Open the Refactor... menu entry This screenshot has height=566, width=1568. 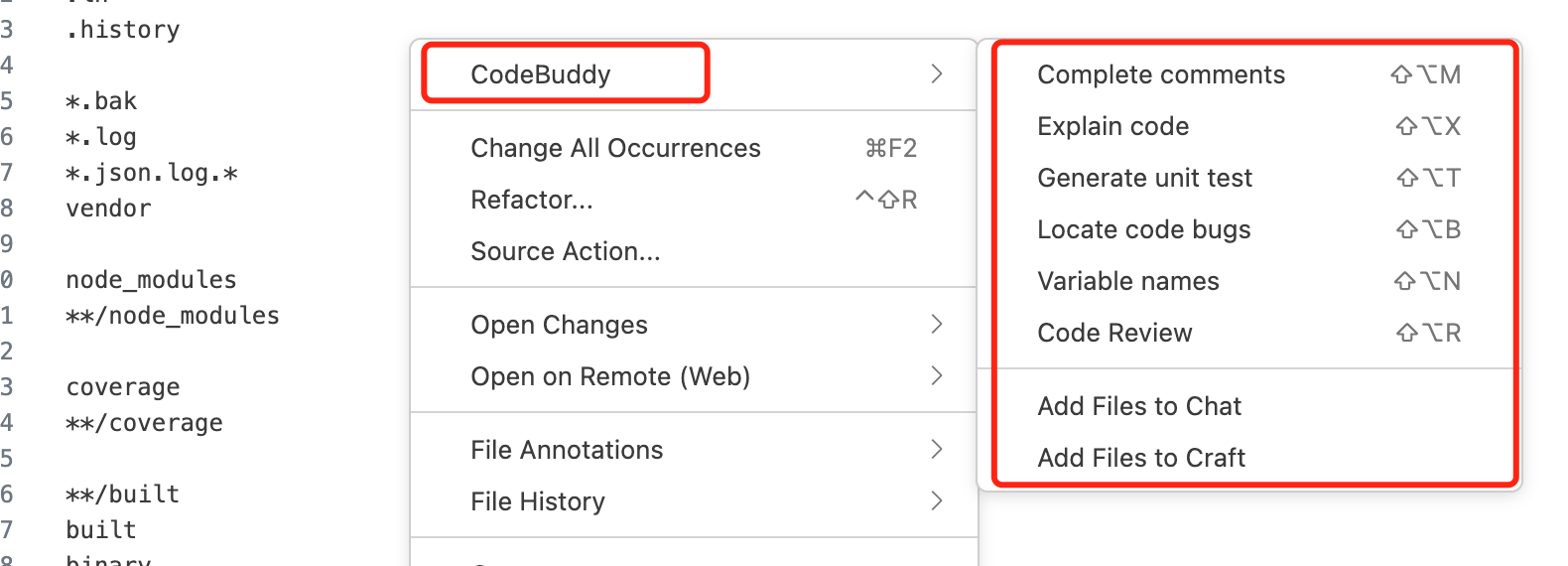(532, 200)
